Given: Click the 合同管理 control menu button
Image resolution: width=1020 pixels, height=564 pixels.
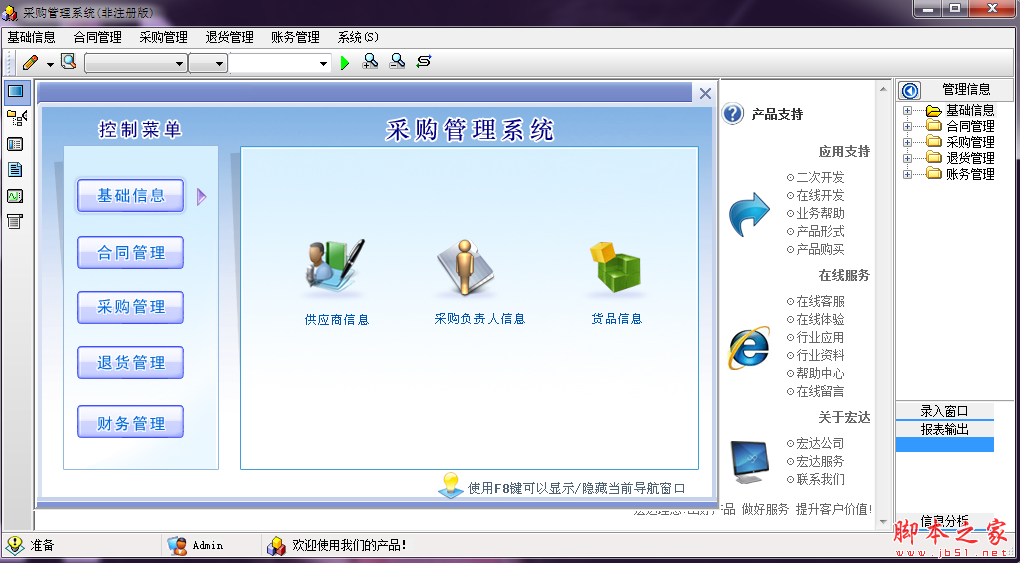Looking at the screenshot, I should (131, 252).
